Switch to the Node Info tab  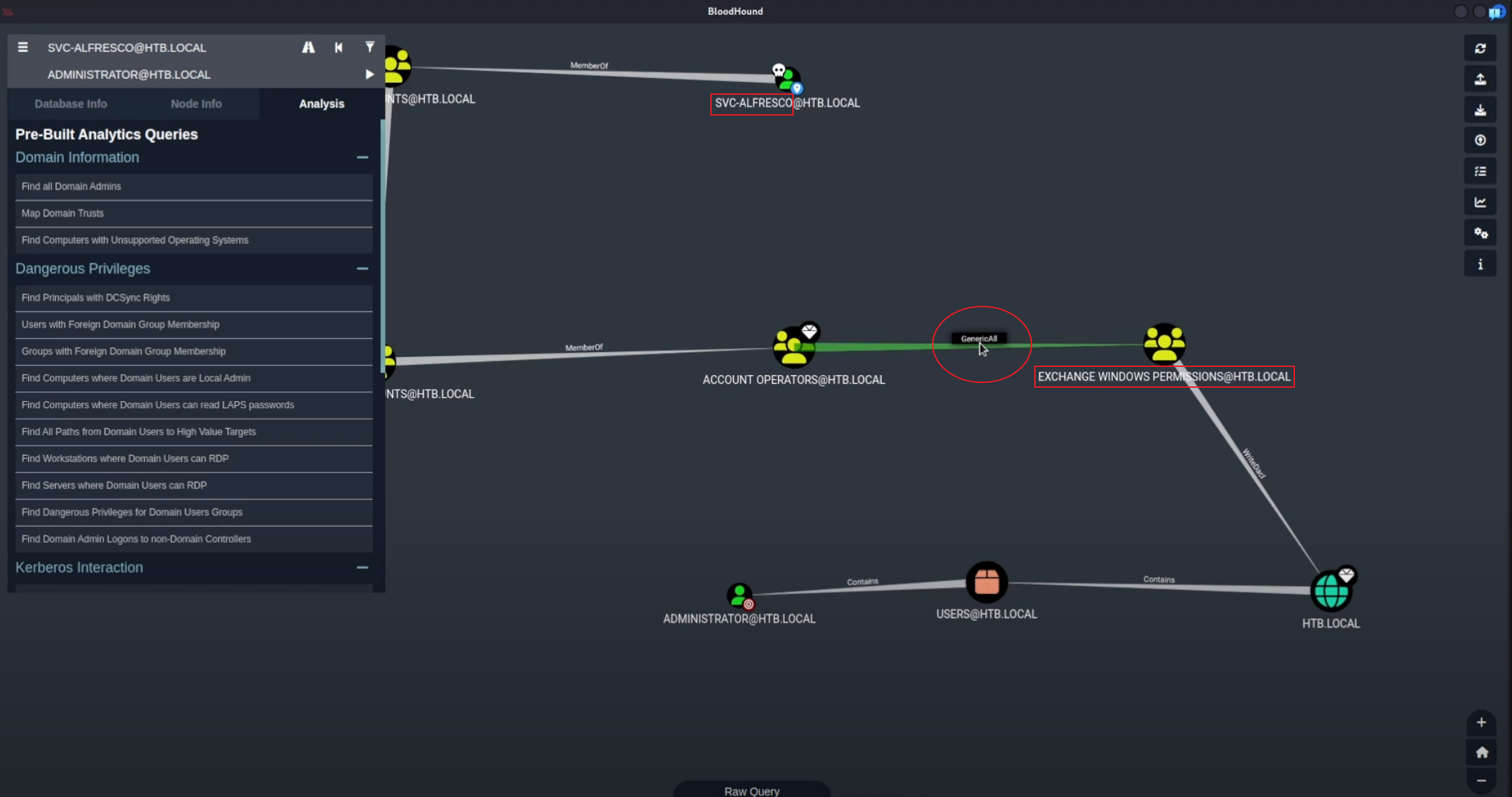[196, 103]
